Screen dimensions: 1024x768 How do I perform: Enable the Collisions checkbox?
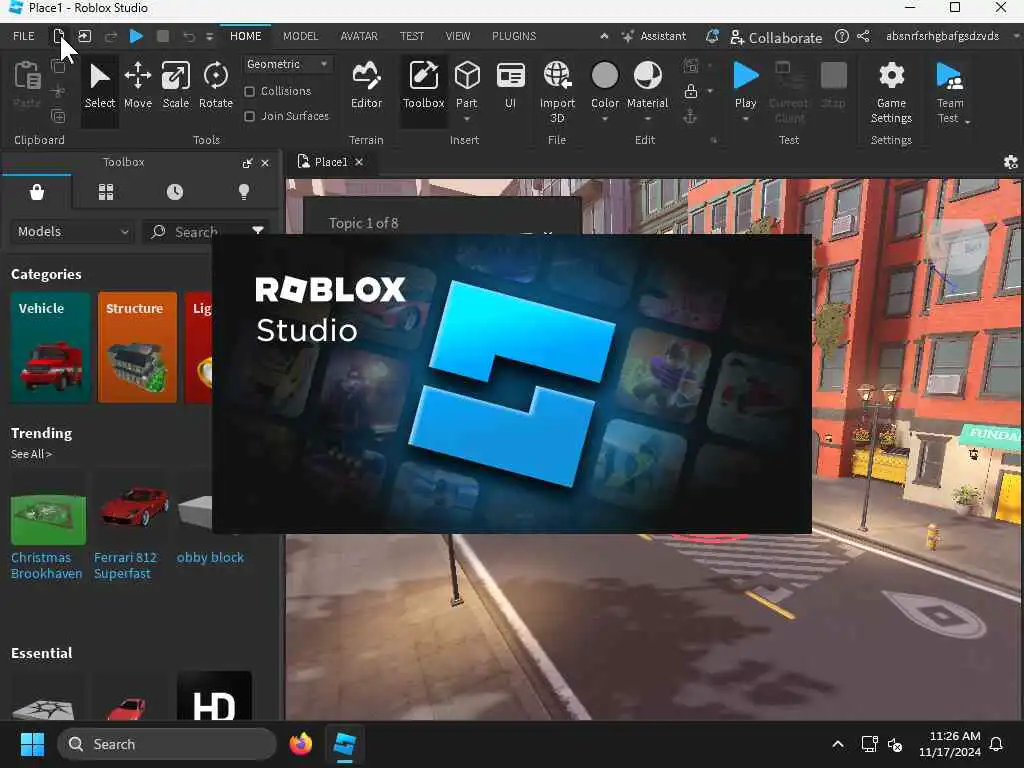coord(249,91)
